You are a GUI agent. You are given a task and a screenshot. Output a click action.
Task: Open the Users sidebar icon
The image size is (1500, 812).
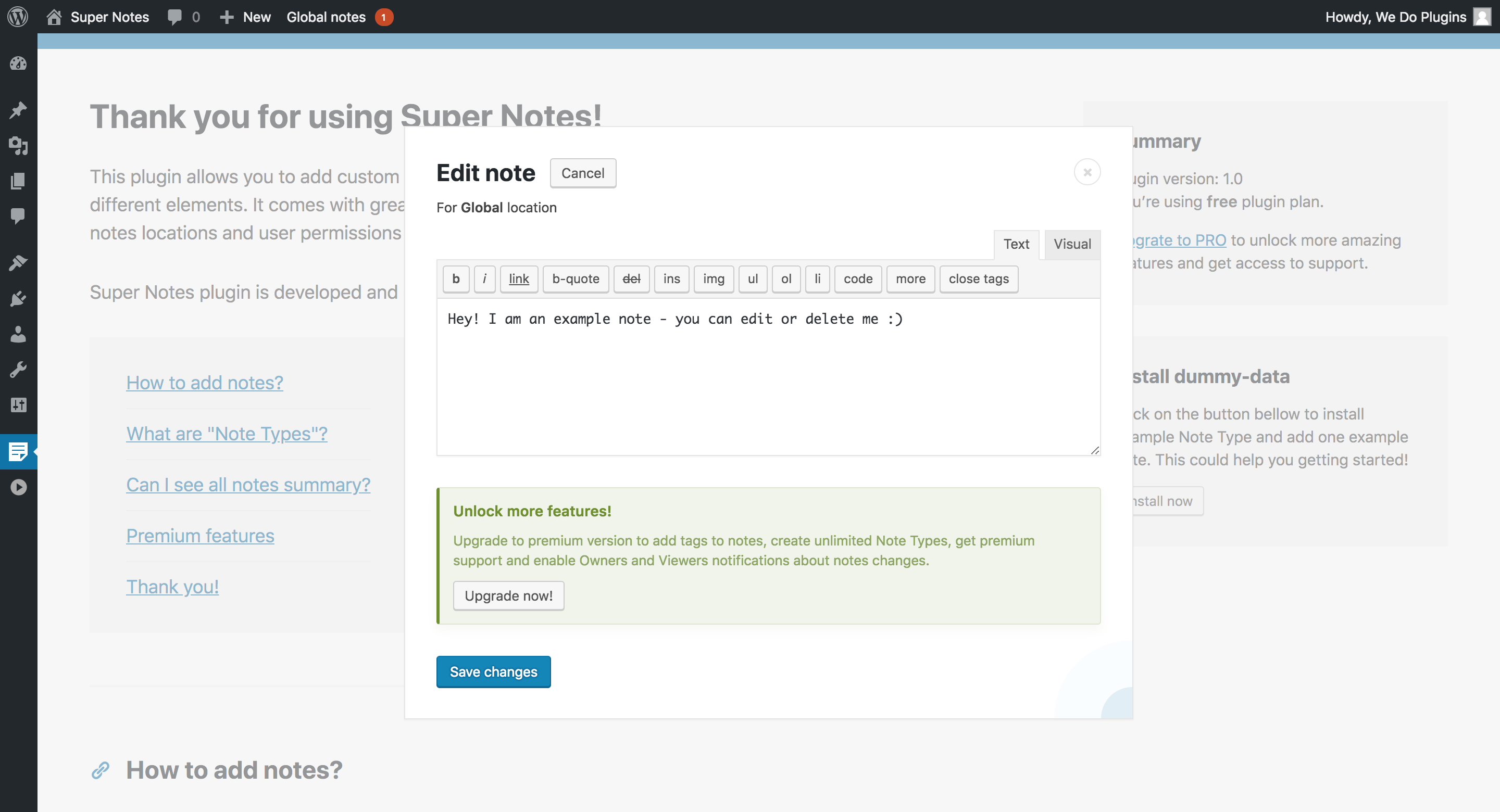click(x=18, y=334)
